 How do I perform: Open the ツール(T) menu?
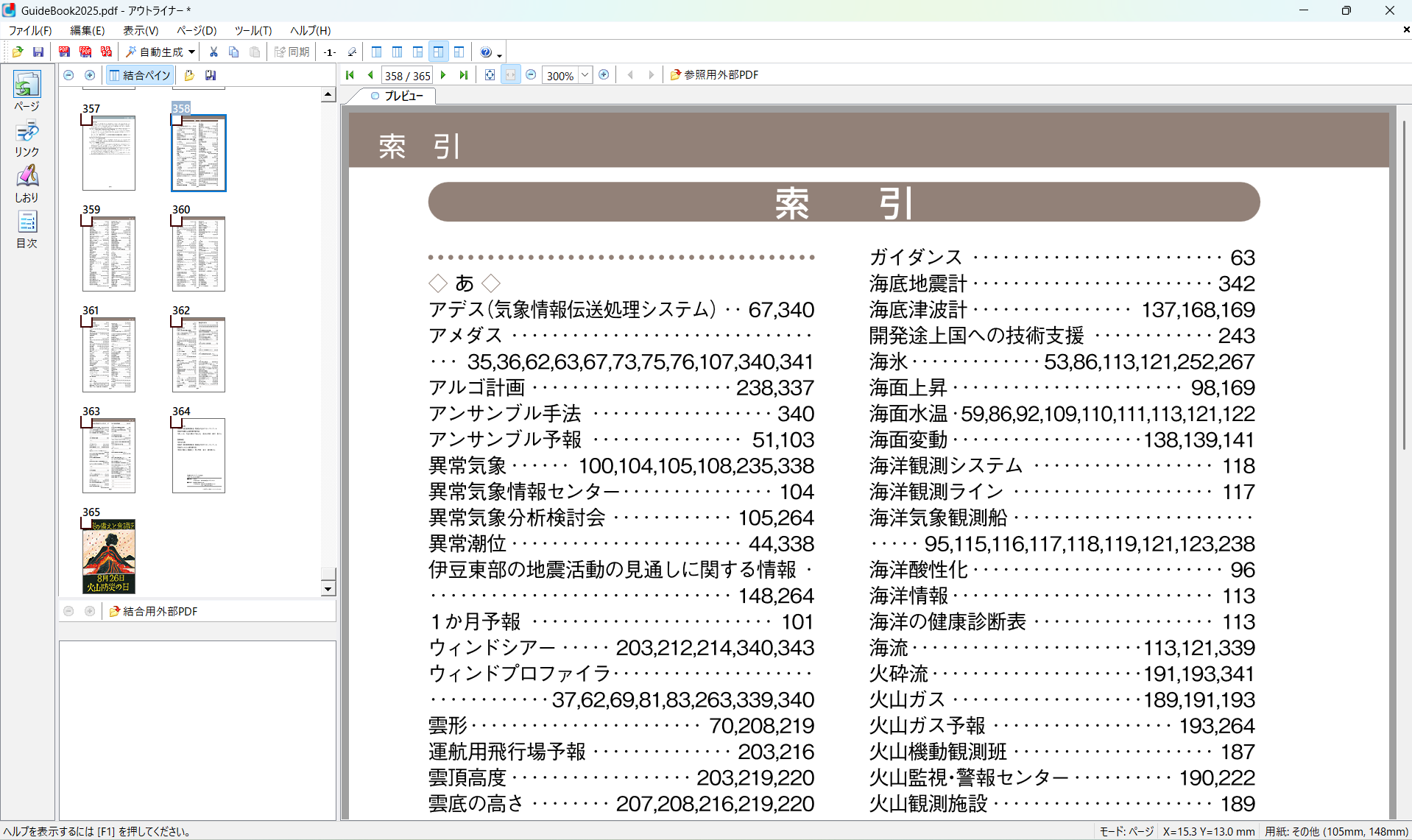pos(253,30)
